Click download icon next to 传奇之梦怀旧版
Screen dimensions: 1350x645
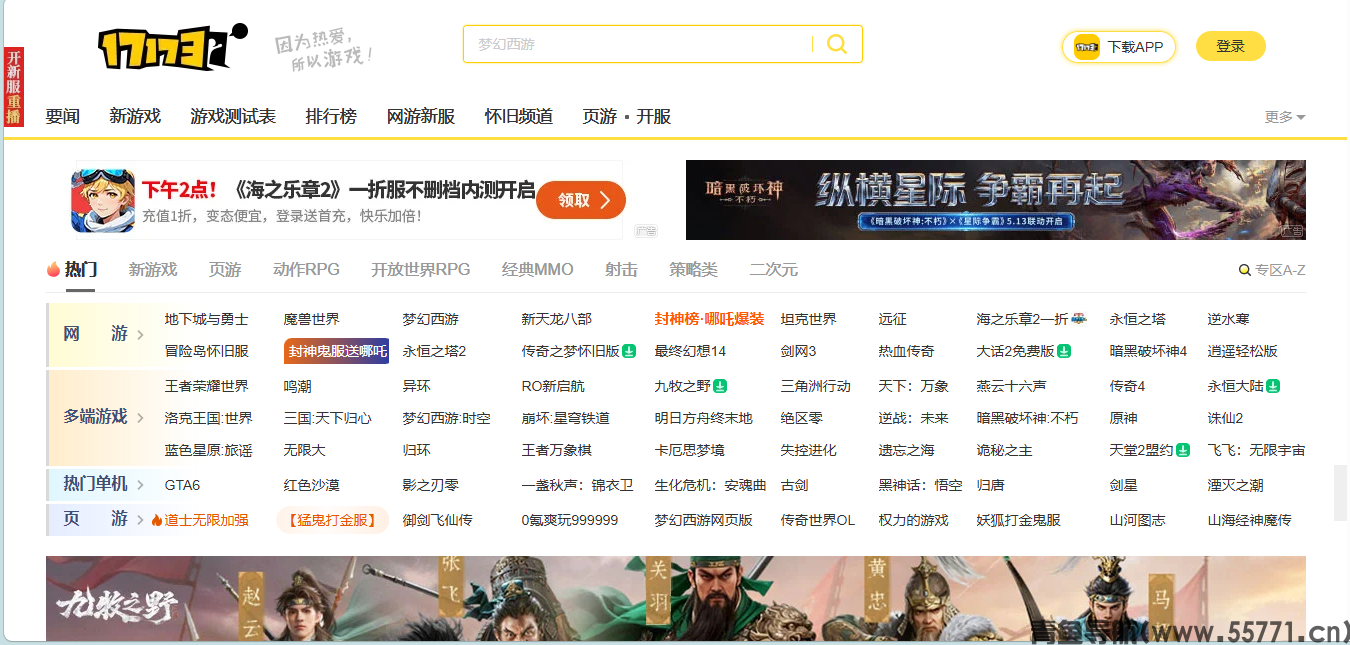629,351
